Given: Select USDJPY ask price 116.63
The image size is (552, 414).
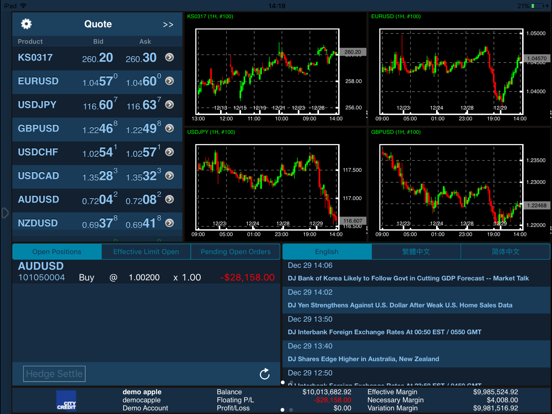Looking at the screenshot, I should pos(144,105).
